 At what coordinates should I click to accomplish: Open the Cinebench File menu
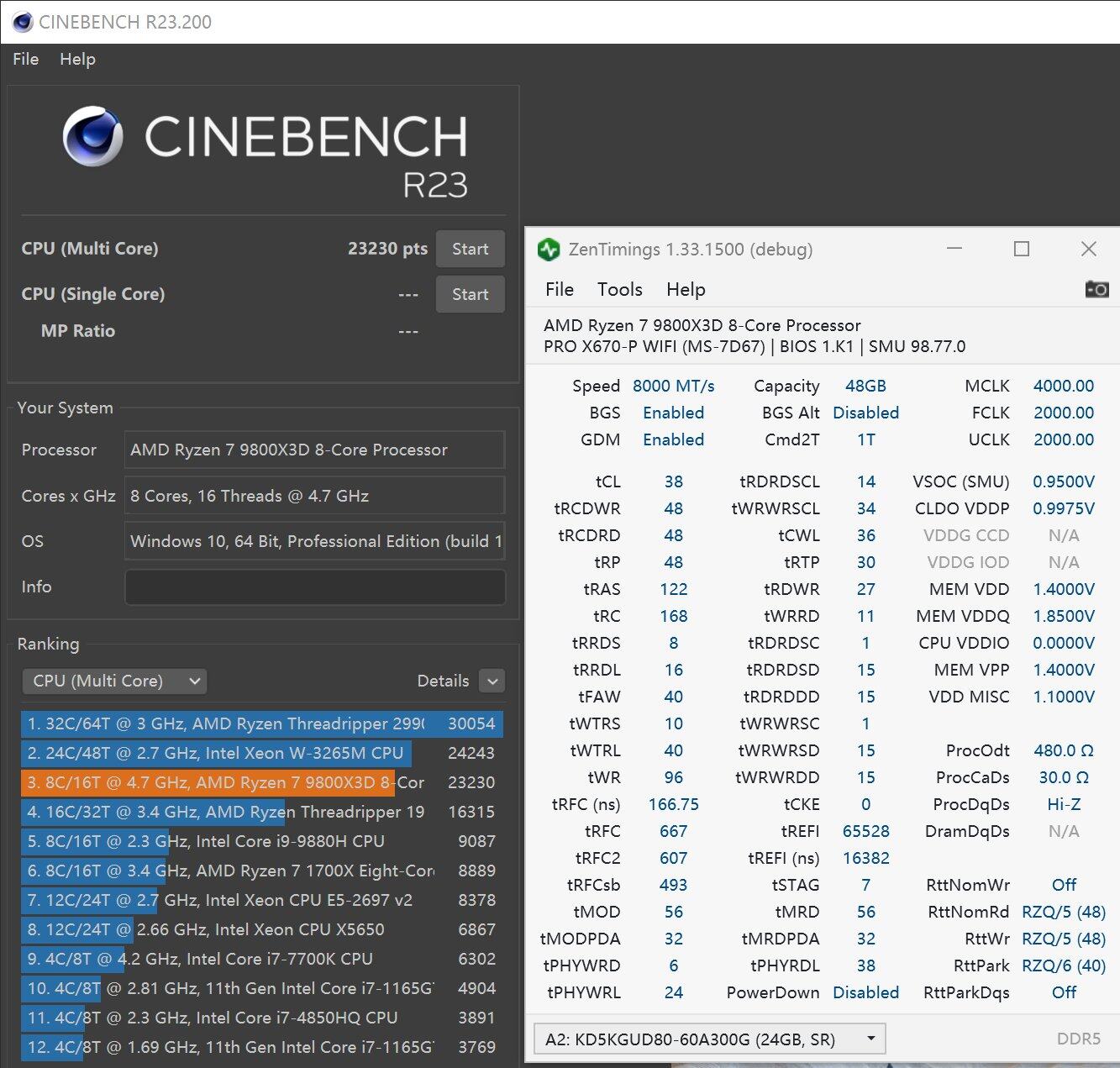point(25,59)
